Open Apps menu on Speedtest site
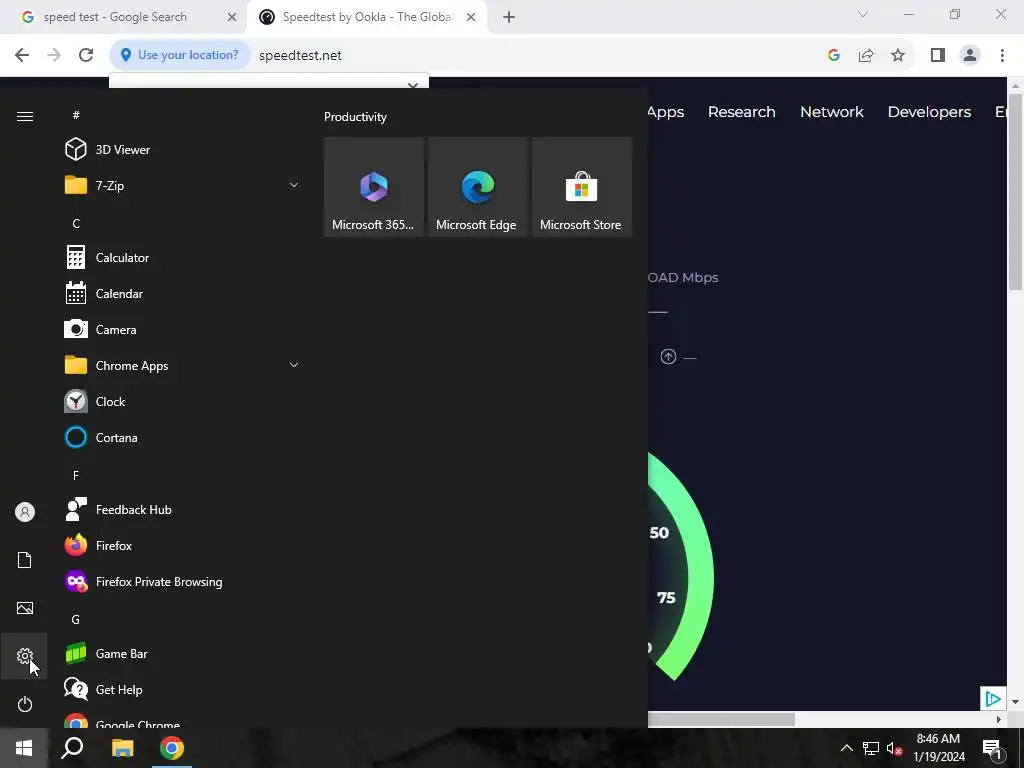The height and width of the screenshot is (768, 1024). pos(665,112)
